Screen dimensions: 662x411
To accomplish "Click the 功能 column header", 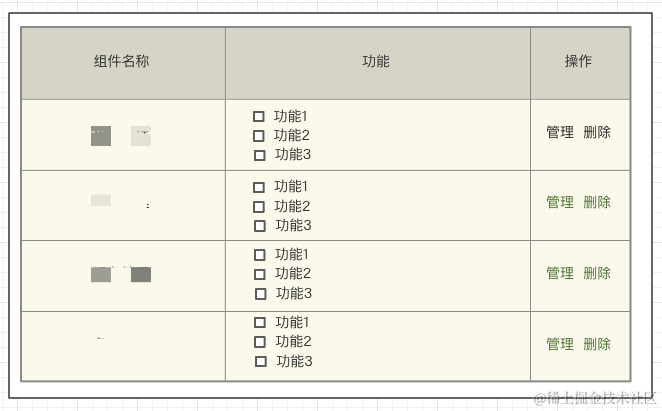I will [x=376, y=61].
